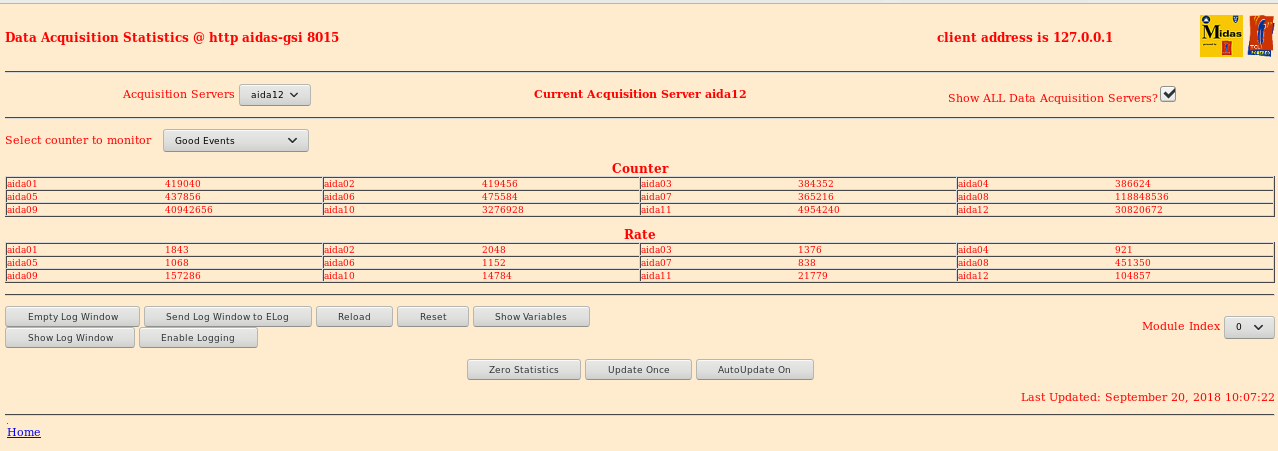Select Counter value 386624 for aida04
This screenshot has height=451, width=1278.
pos(1133,184)
